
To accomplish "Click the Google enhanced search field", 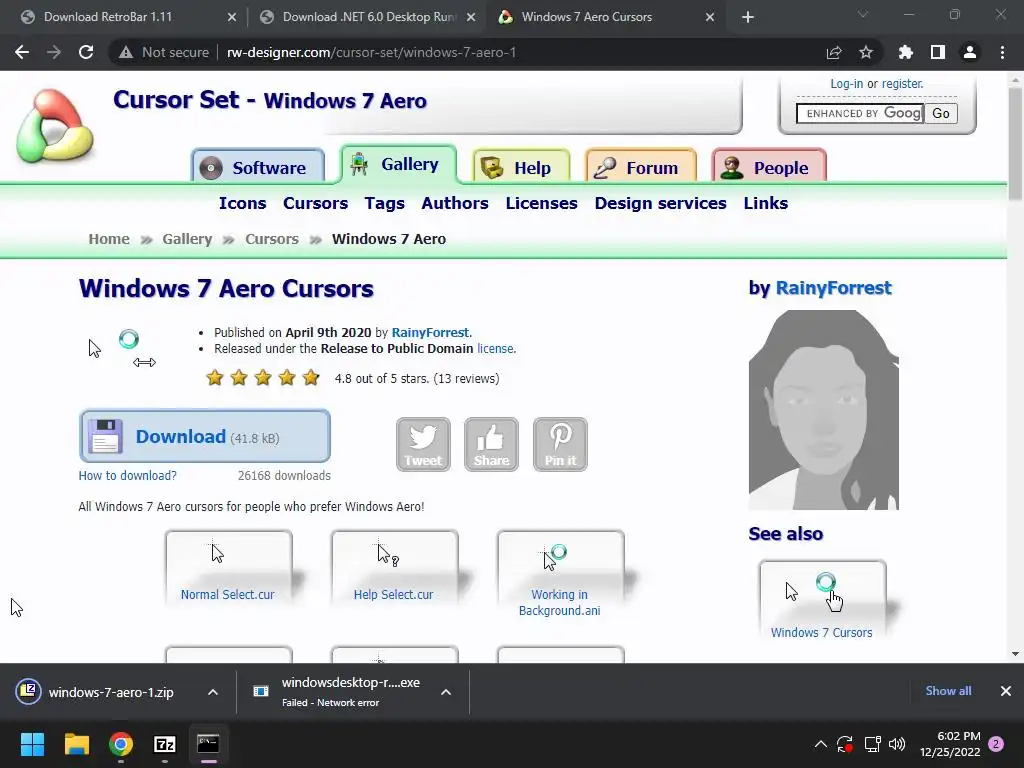I will (x=860, y=114).
